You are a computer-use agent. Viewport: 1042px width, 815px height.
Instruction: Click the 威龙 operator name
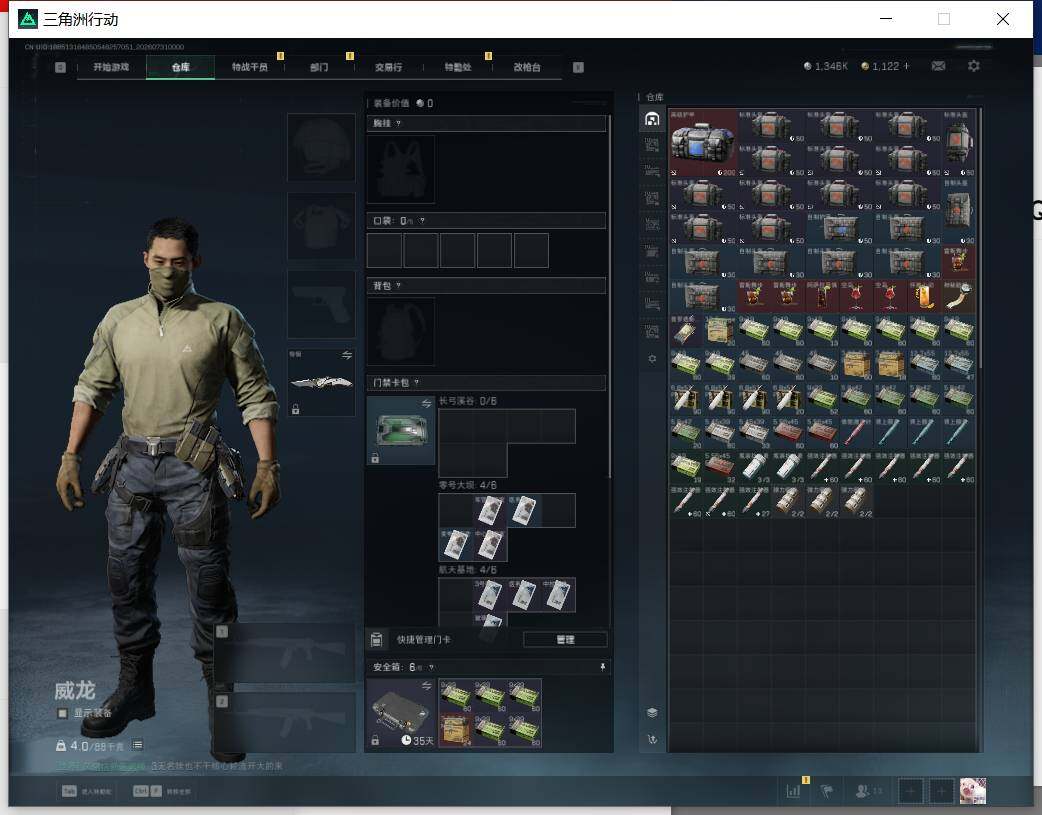(x=74, y=691)
